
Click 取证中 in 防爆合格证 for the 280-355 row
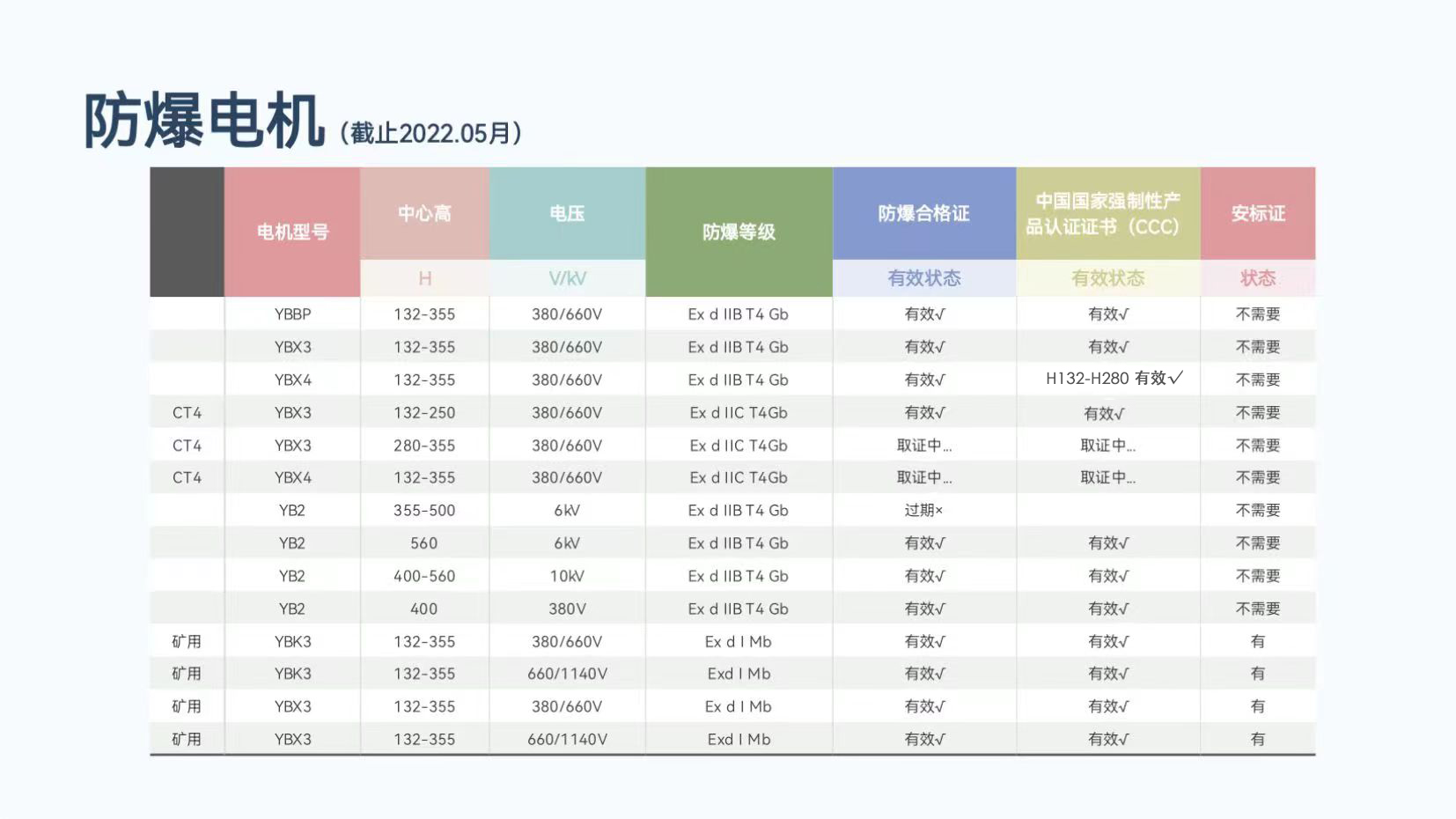coord(923,446)
